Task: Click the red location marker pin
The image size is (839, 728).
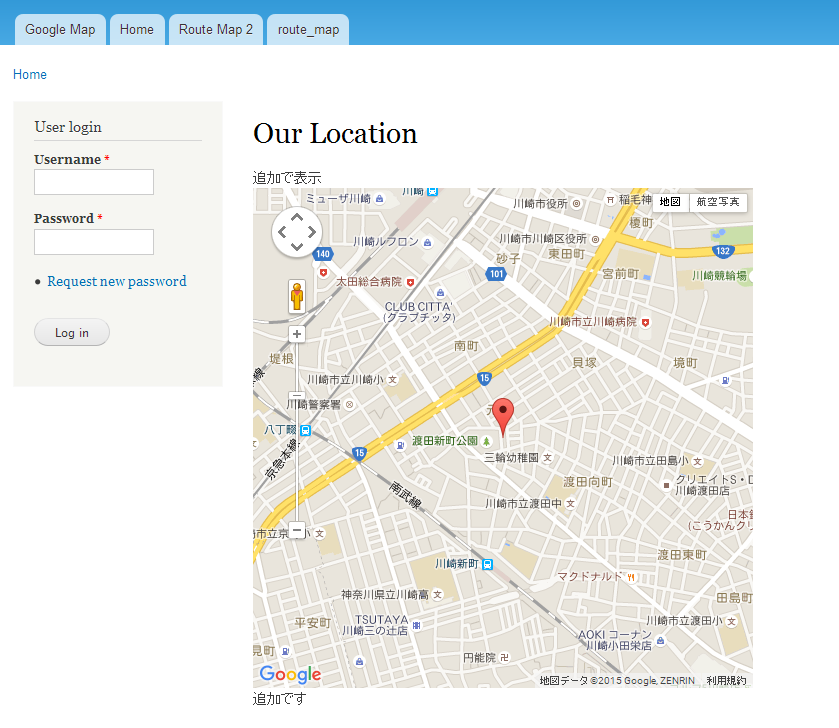Action: 503,417
